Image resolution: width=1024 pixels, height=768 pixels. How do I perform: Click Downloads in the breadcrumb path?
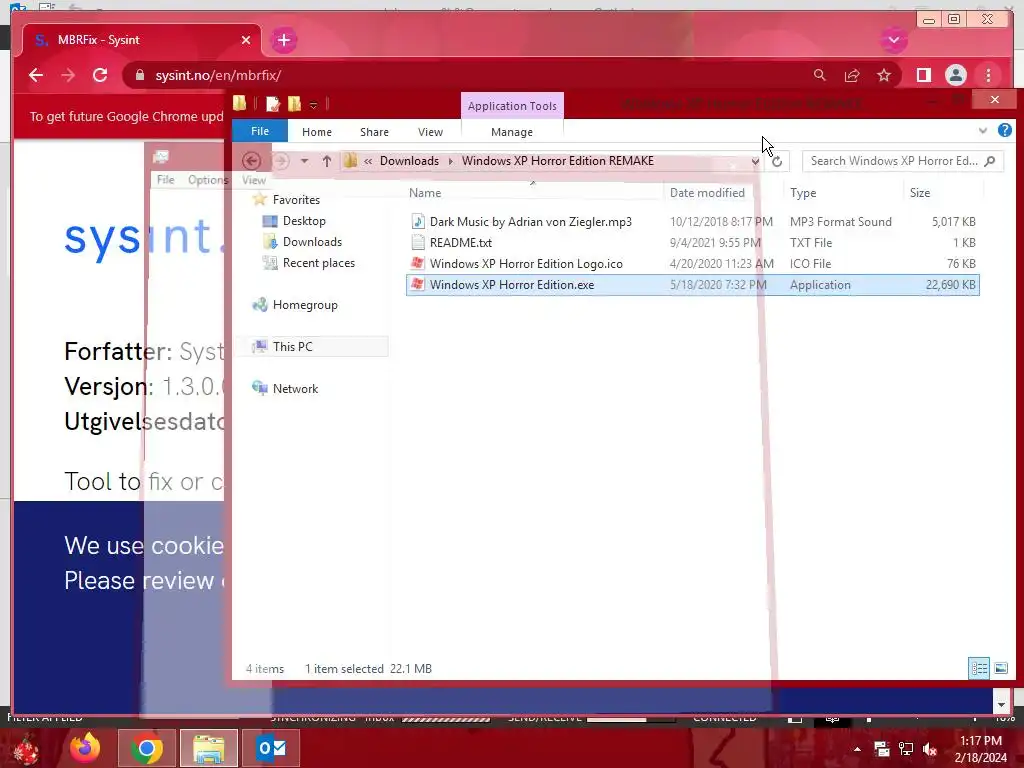click(x=409, y=161)
